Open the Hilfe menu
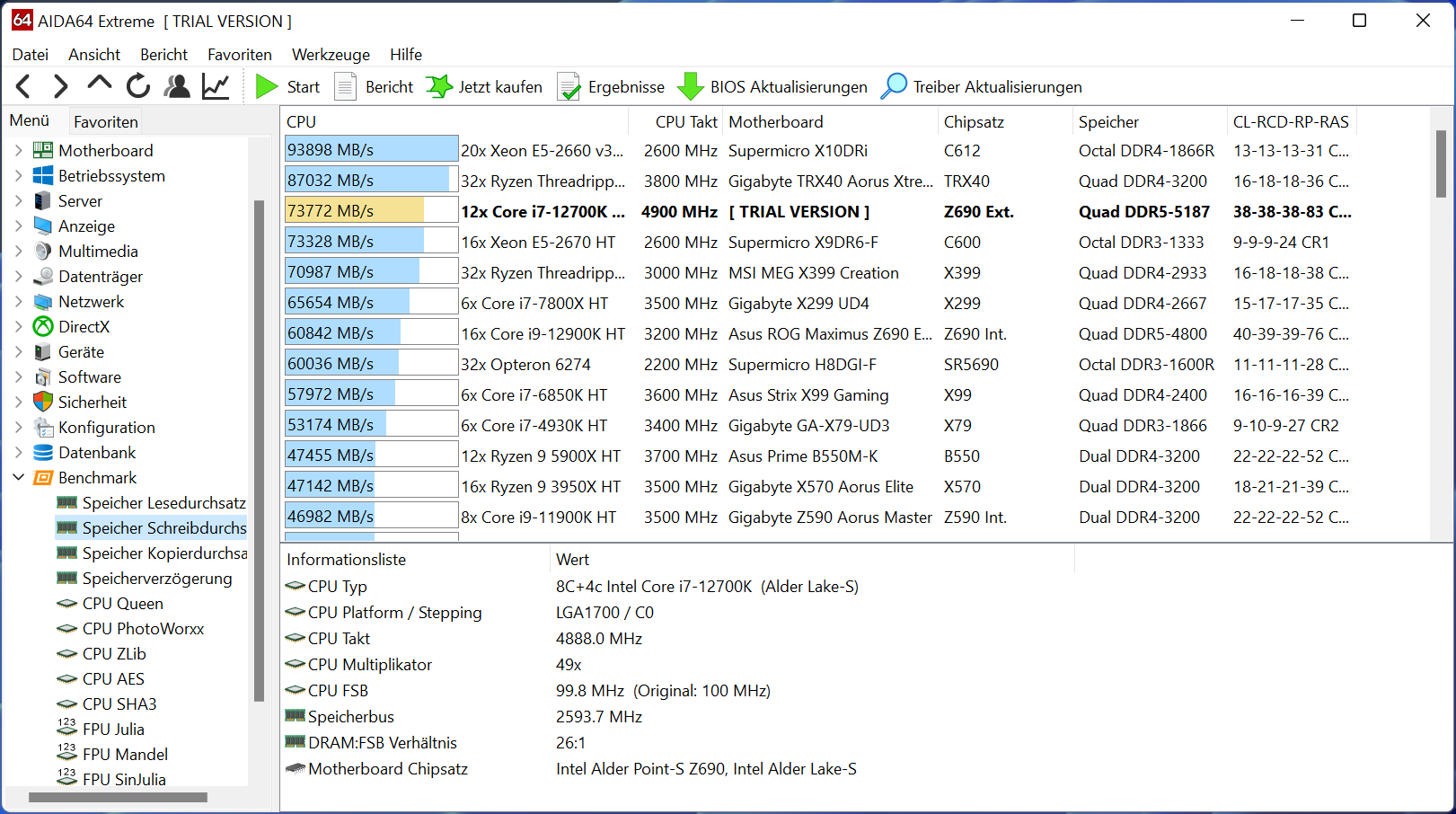 (x=406, y=54)
